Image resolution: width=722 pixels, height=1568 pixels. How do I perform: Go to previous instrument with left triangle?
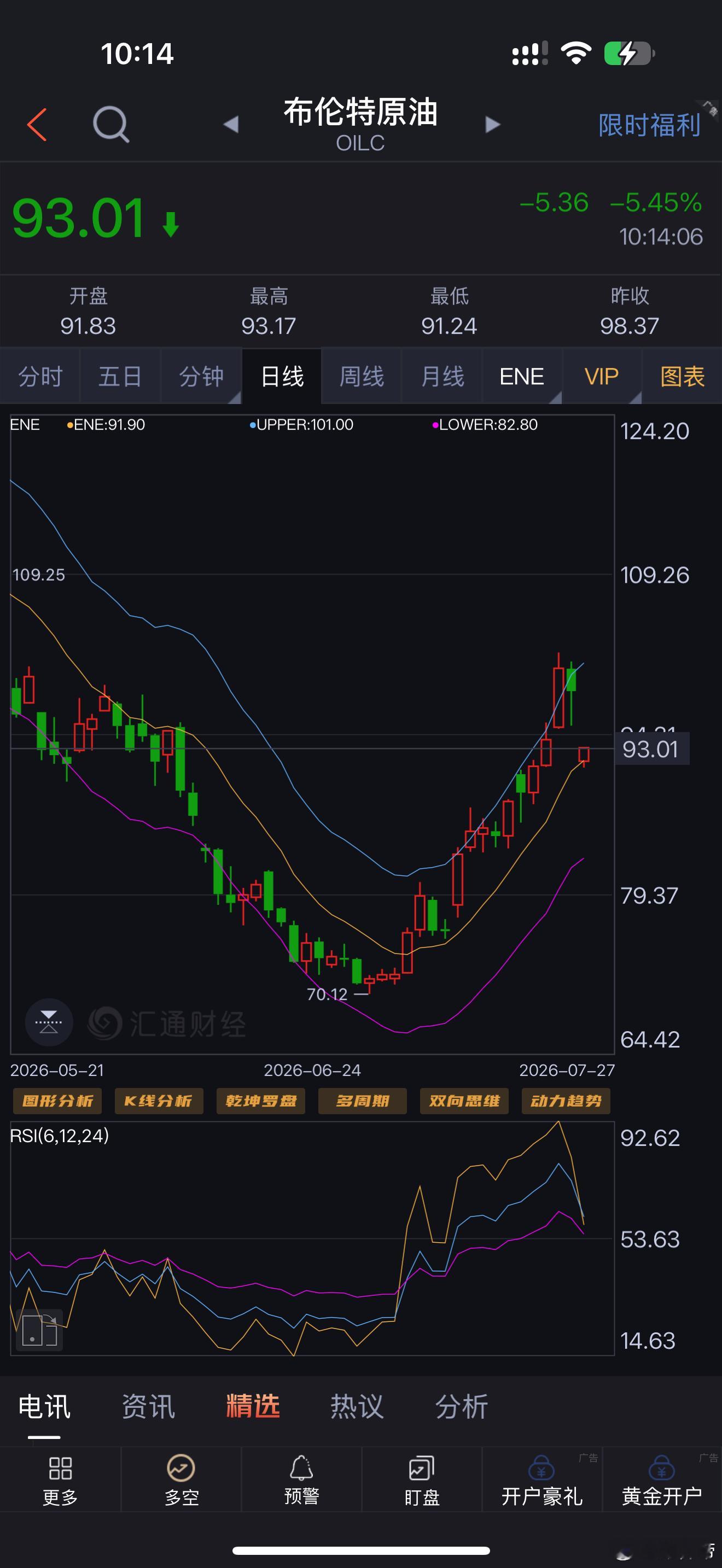(231, 125)
